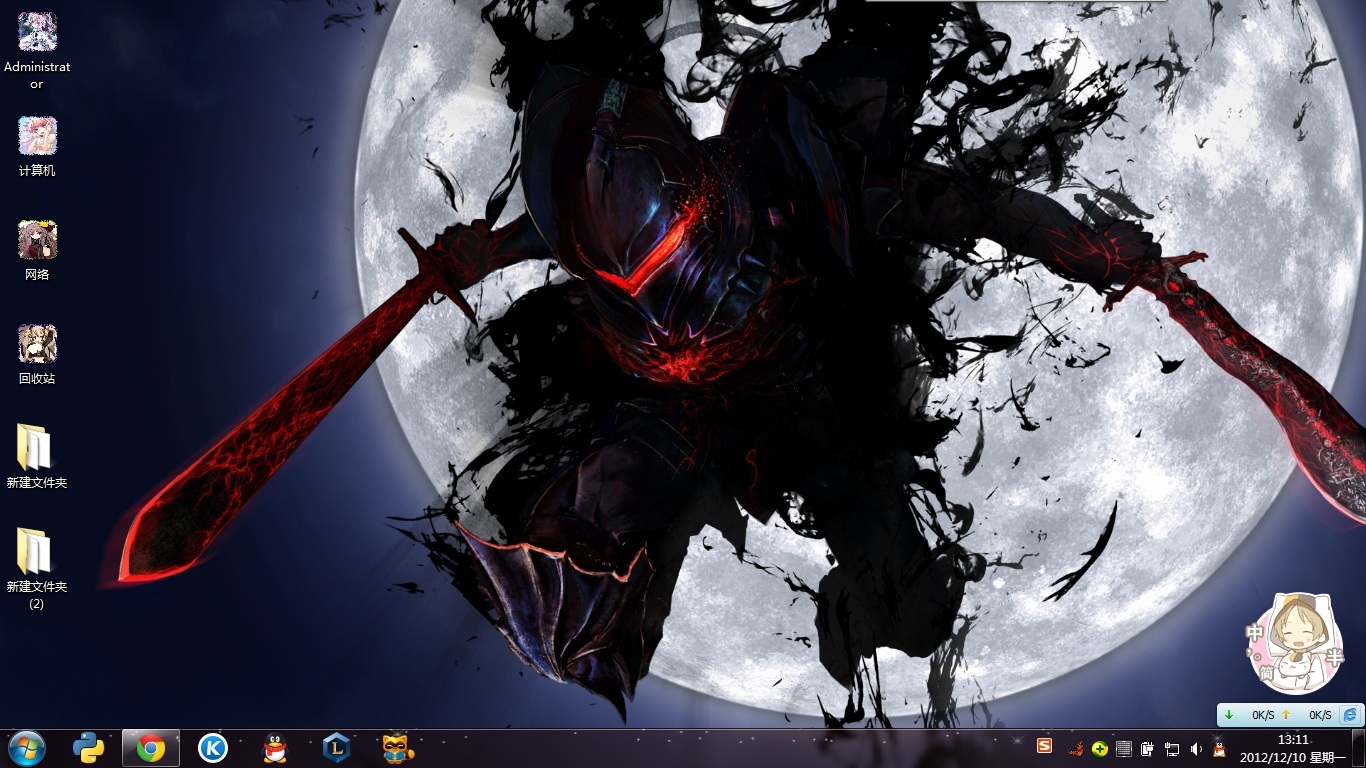Screen dimensions: 1366x768
Task: Toggle the 简 simplified Chinese mode
Action: 1267,675
